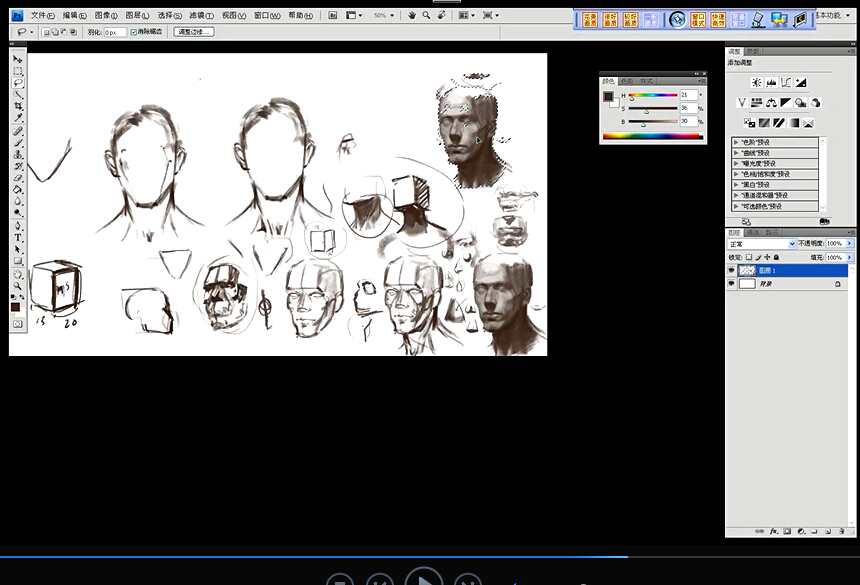
Task: Activate the Zoom tool in the toolbox
Action: click(x=18, y=284)
